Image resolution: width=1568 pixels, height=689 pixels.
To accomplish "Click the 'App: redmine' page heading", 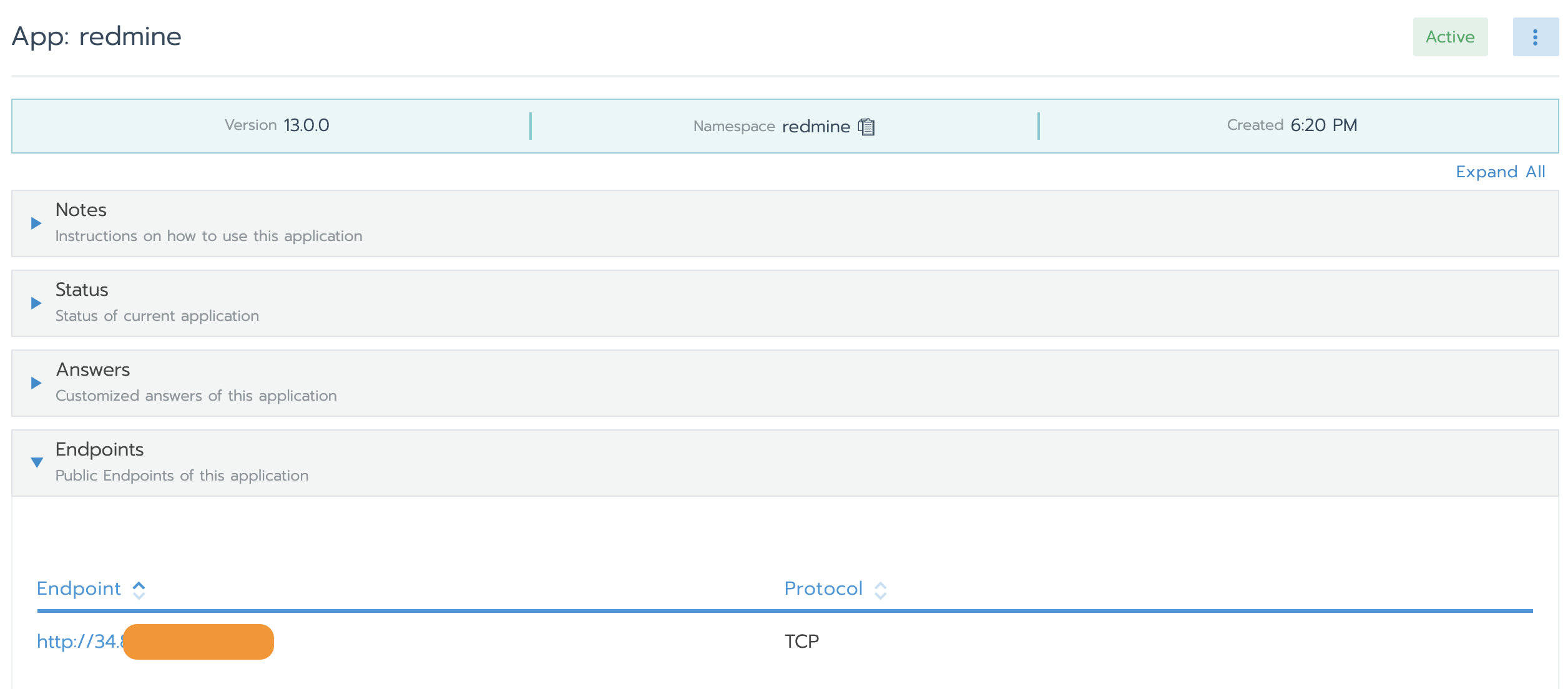I will coord(97,36).
